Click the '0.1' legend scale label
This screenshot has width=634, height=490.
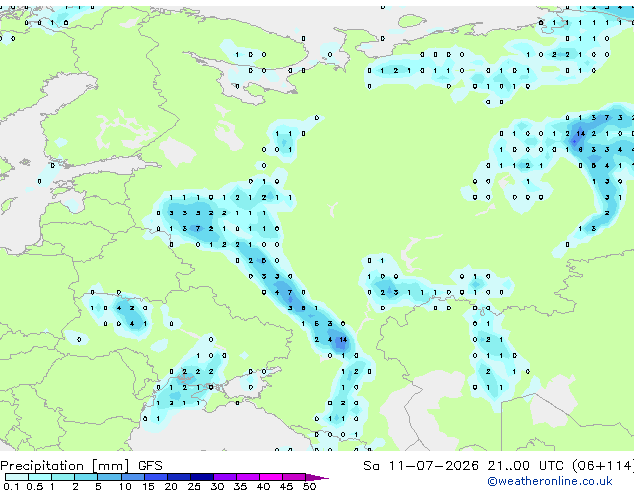11,486
